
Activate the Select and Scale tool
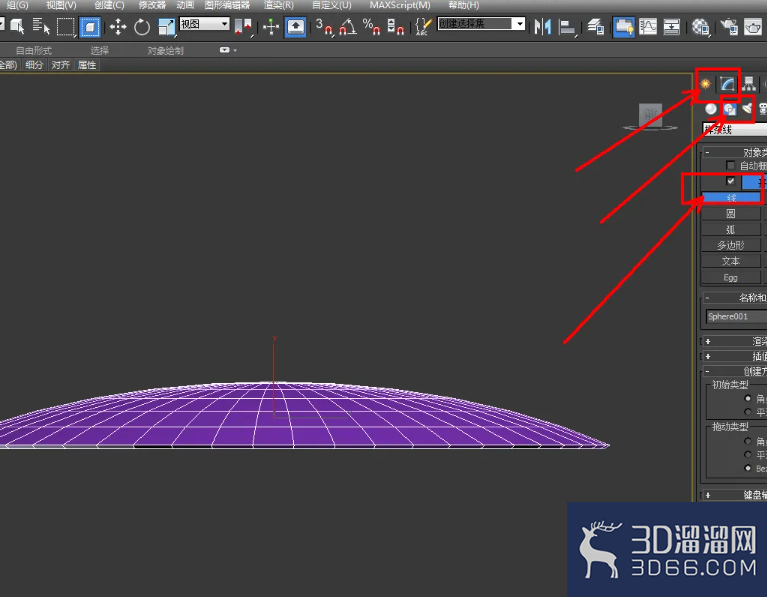pos(166,26)
